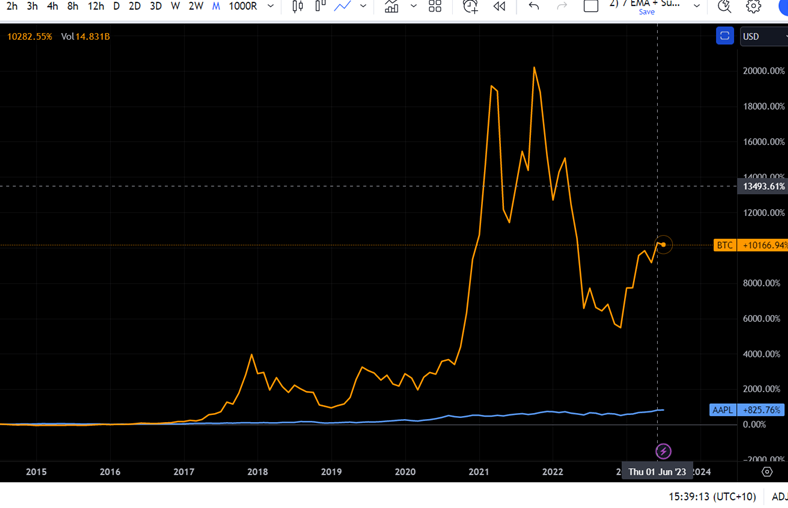Image resolution: width=788 pixels, height=508 pixels.
Task: Choose the hollow bars chart style icon
Action: click(x=320, y=7)
